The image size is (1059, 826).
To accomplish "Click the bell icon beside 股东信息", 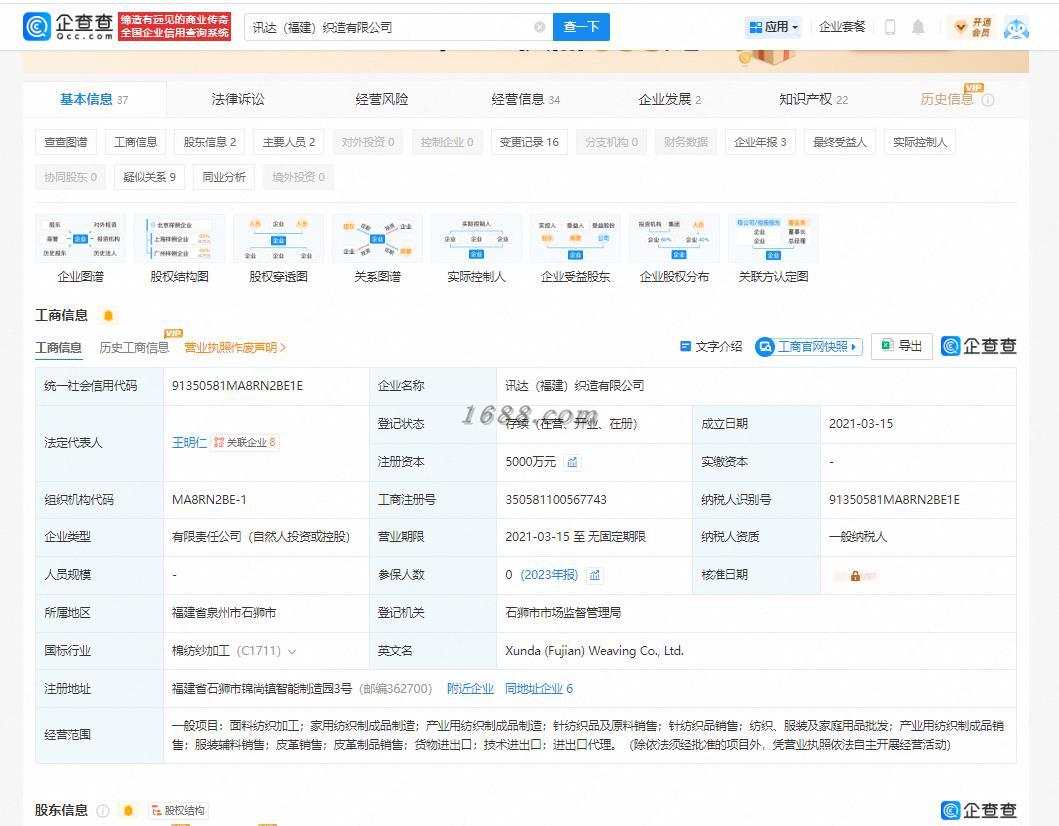I will (x=128, y=810).
